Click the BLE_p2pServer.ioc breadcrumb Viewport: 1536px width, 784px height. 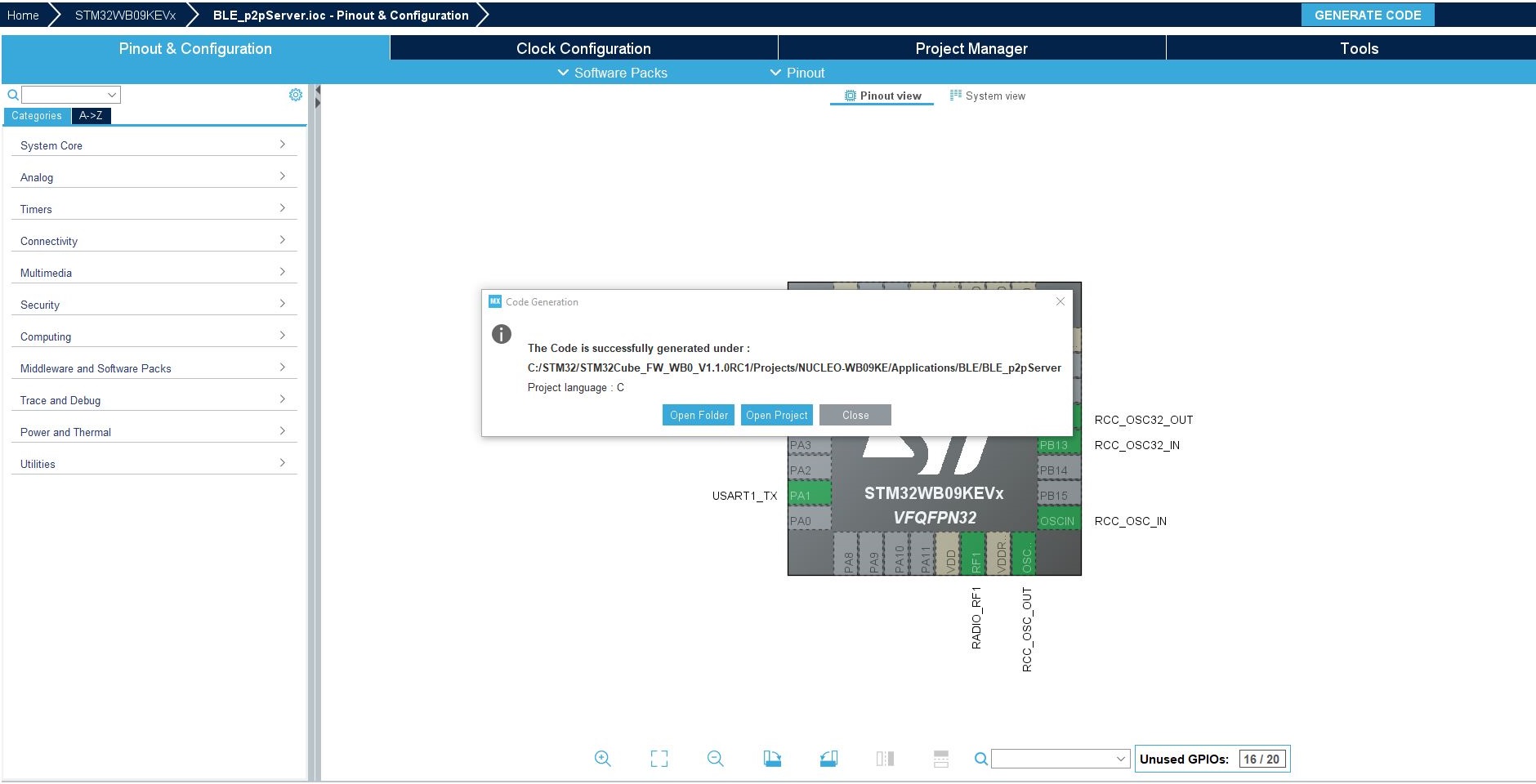pyautogui.click(x=341, y=15)
